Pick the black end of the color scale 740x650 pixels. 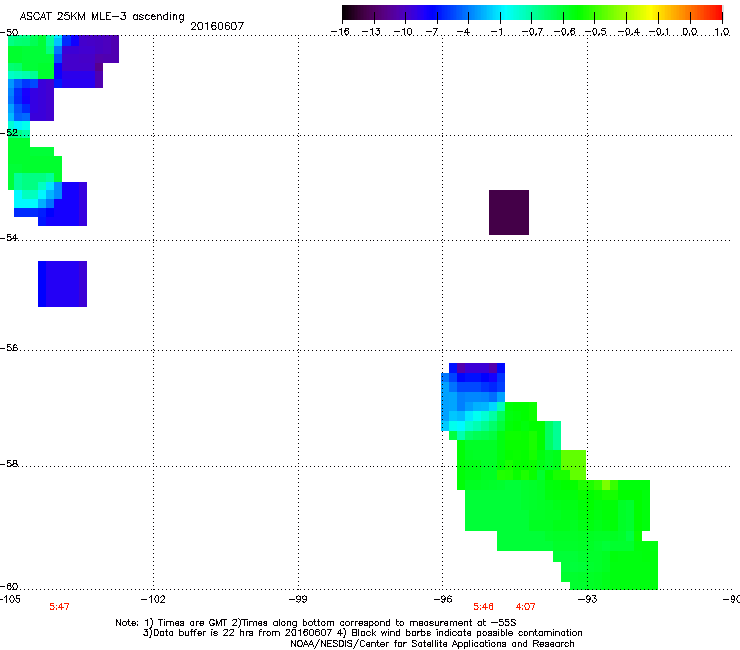pos(348,12)
